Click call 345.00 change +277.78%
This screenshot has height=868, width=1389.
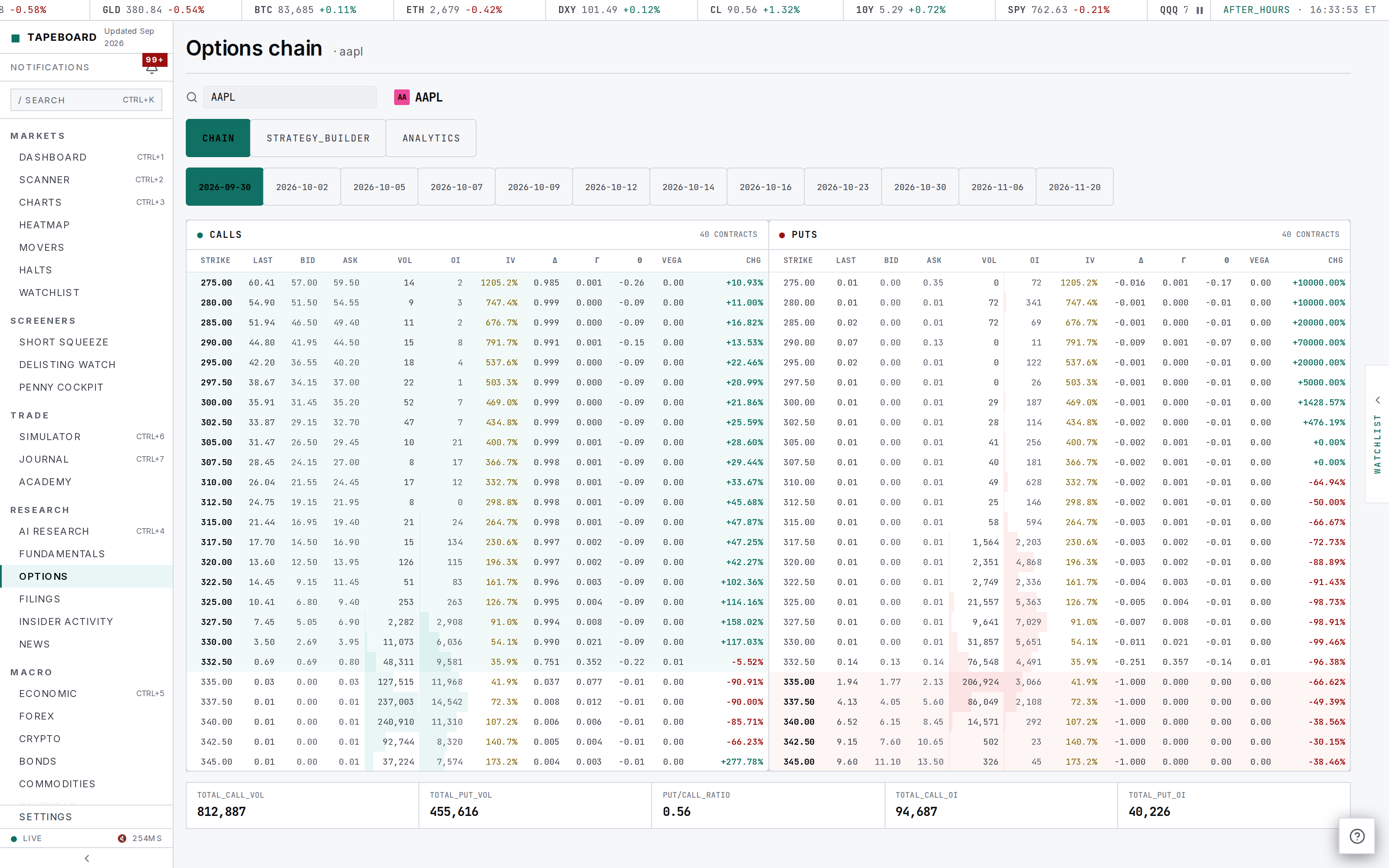tap(741, 762)
